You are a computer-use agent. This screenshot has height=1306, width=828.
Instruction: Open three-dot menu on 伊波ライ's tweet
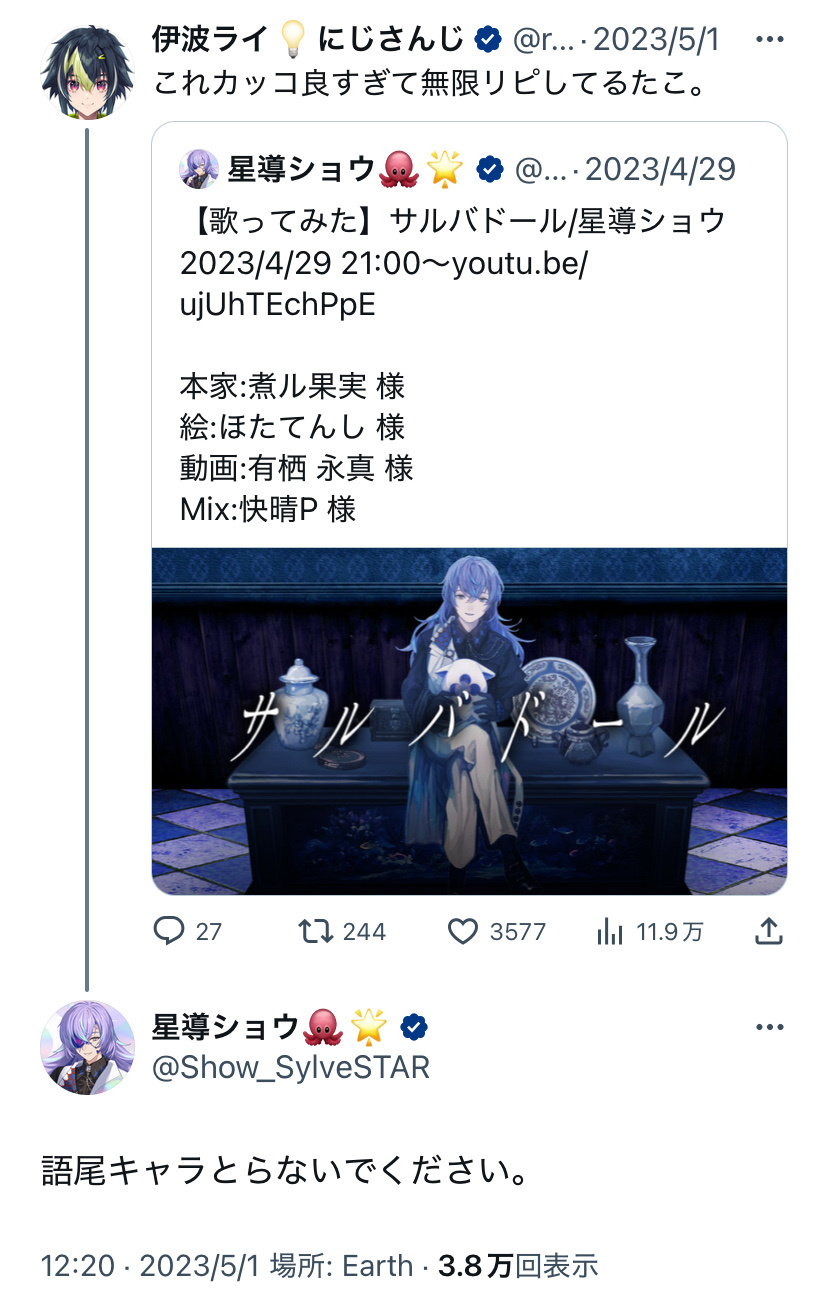[770, 40]
